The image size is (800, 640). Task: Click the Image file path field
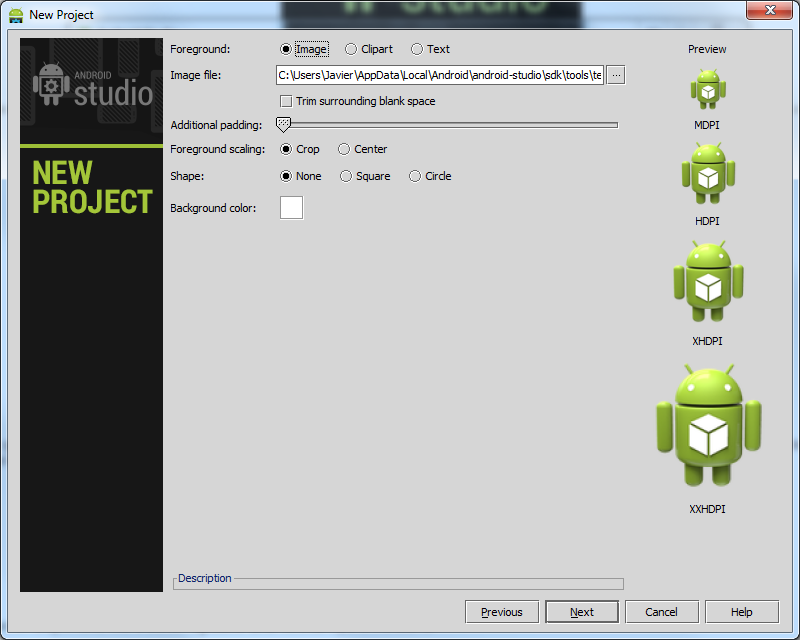coord(440,75)
